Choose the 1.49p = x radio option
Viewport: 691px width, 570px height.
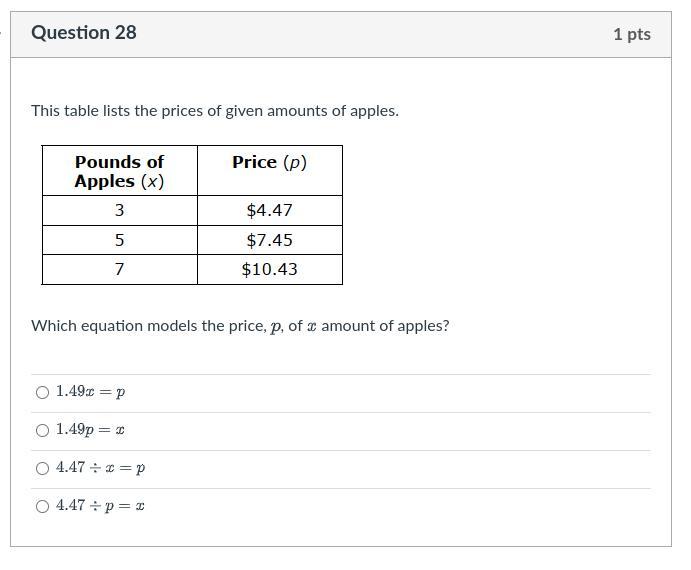coord(42,431)
